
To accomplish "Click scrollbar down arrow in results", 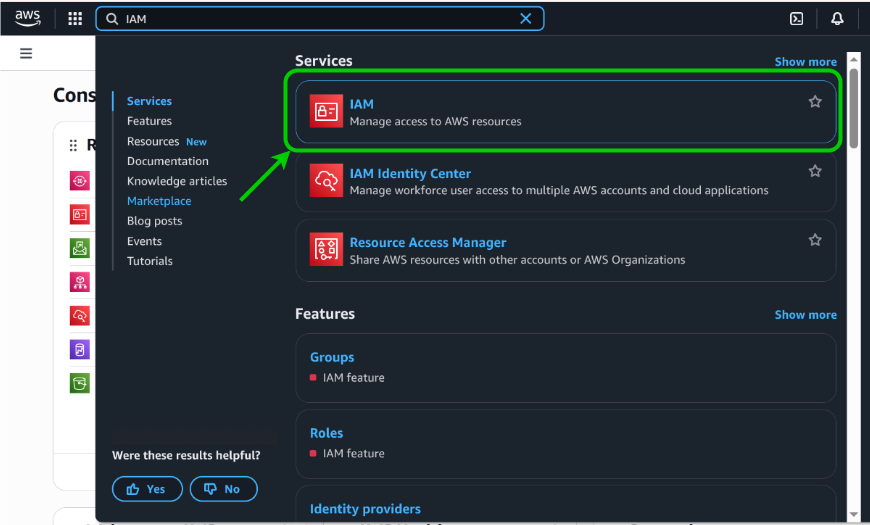I will [853, 515].
